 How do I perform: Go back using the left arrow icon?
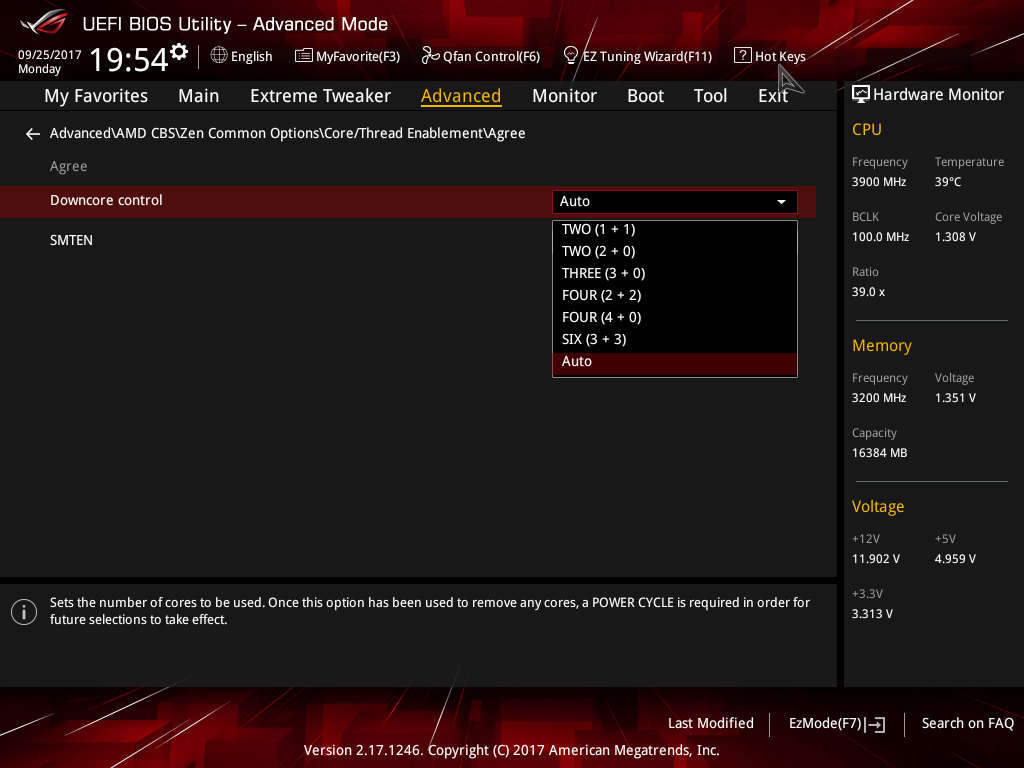coord(33,134)
